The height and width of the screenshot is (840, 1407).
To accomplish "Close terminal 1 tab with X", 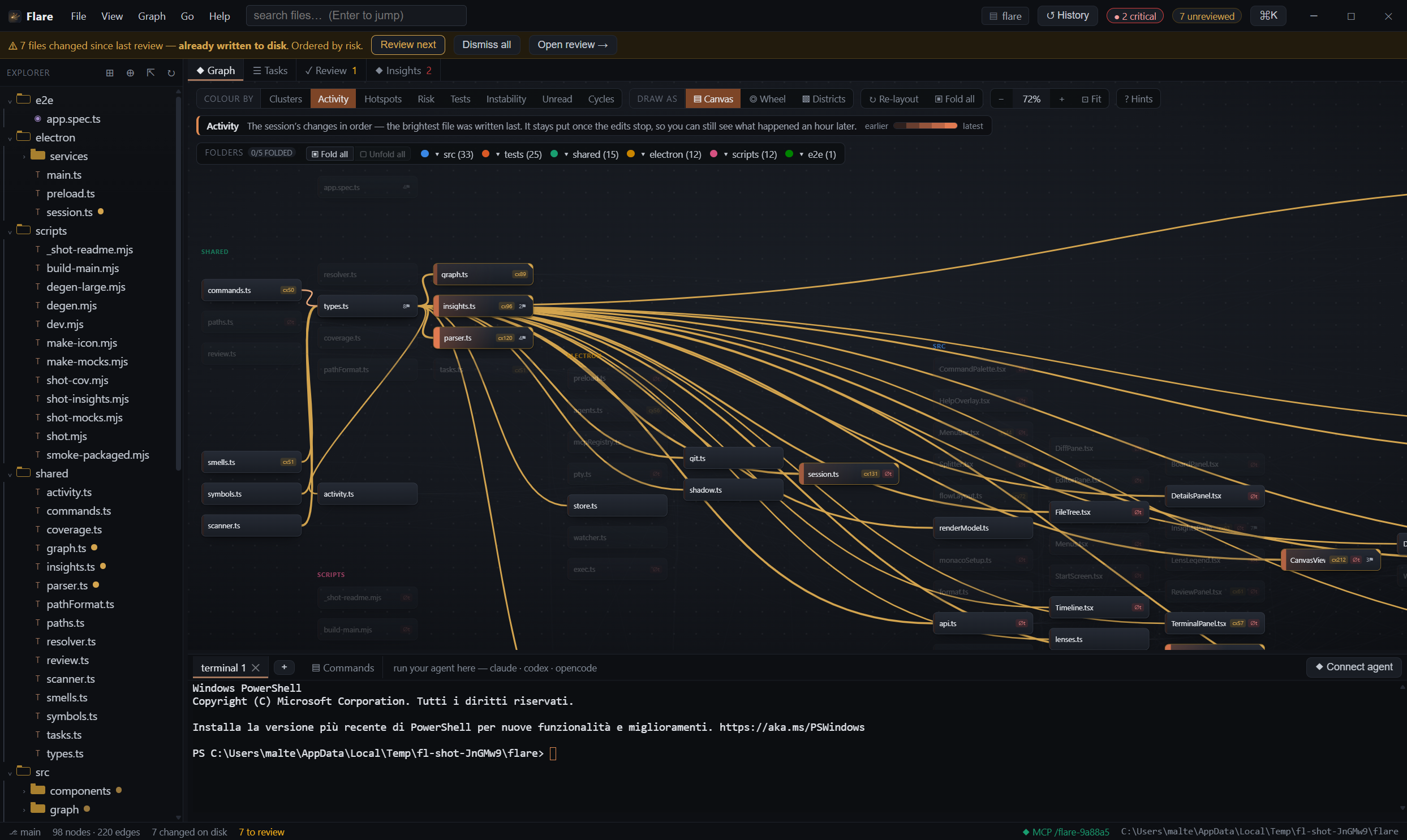I will click(256, 668).
